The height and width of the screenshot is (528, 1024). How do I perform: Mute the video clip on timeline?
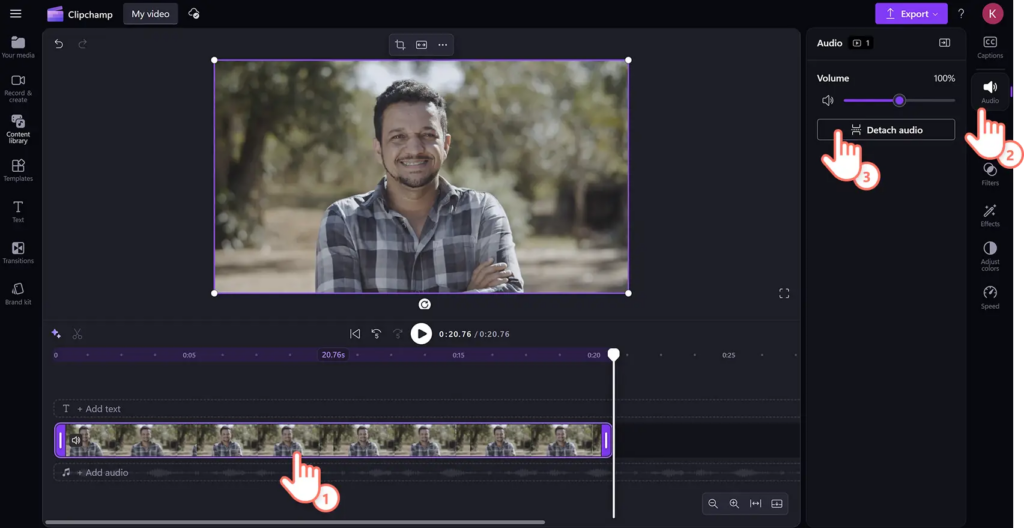[x=75, y=440]
